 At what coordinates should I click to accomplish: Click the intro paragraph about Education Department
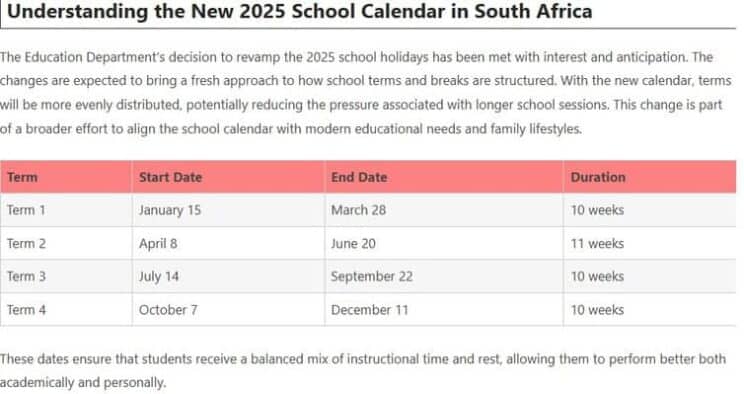coord(365,93)
